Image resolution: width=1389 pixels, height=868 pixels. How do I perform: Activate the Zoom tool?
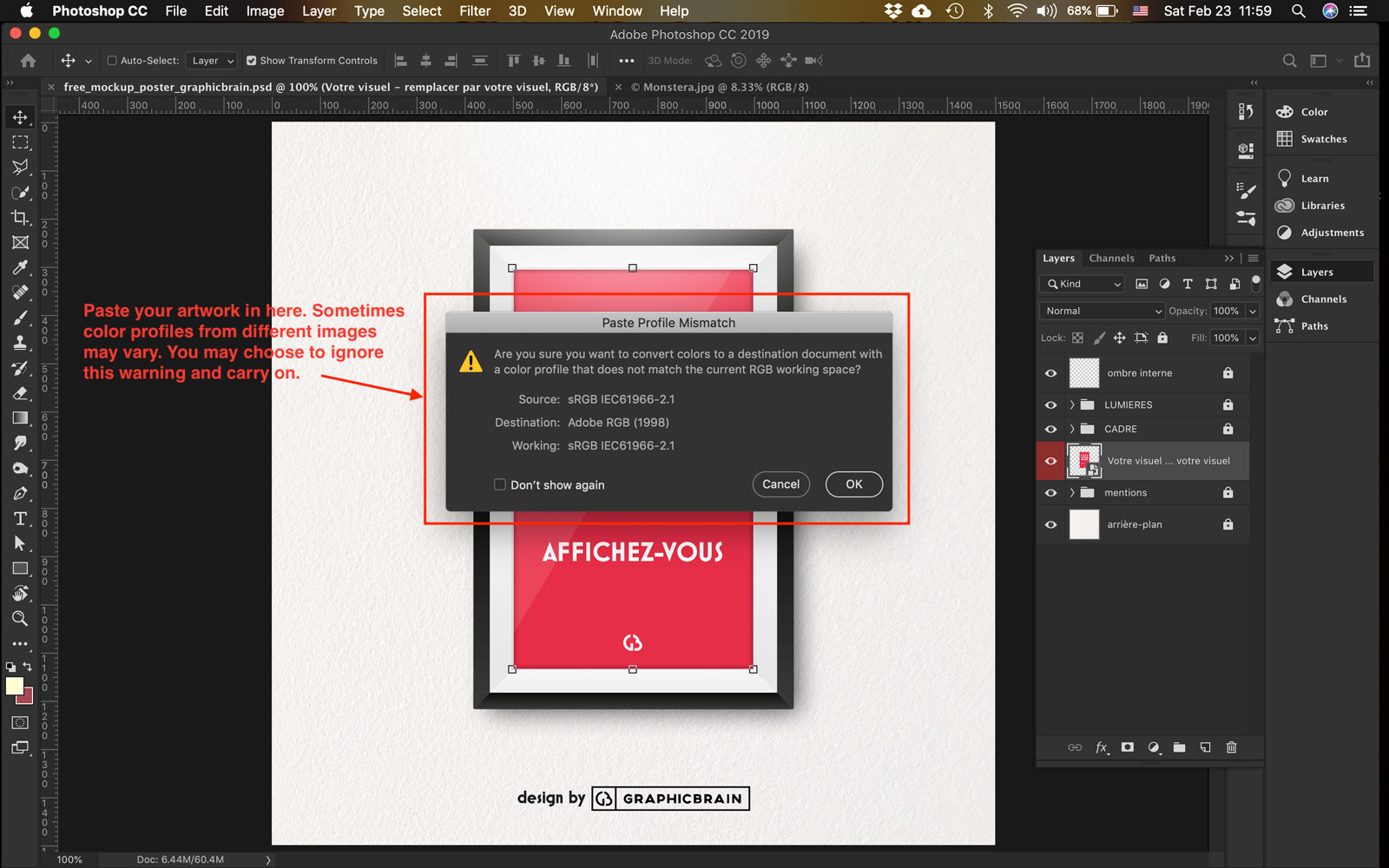20,619
